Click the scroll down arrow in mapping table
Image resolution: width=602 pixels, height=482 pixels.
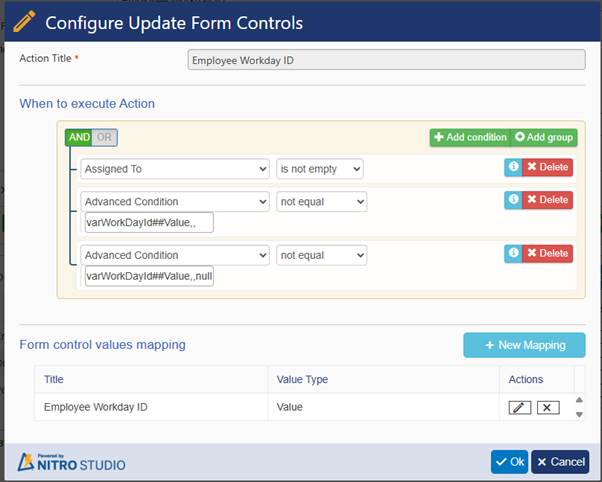(x=579, y=412)
